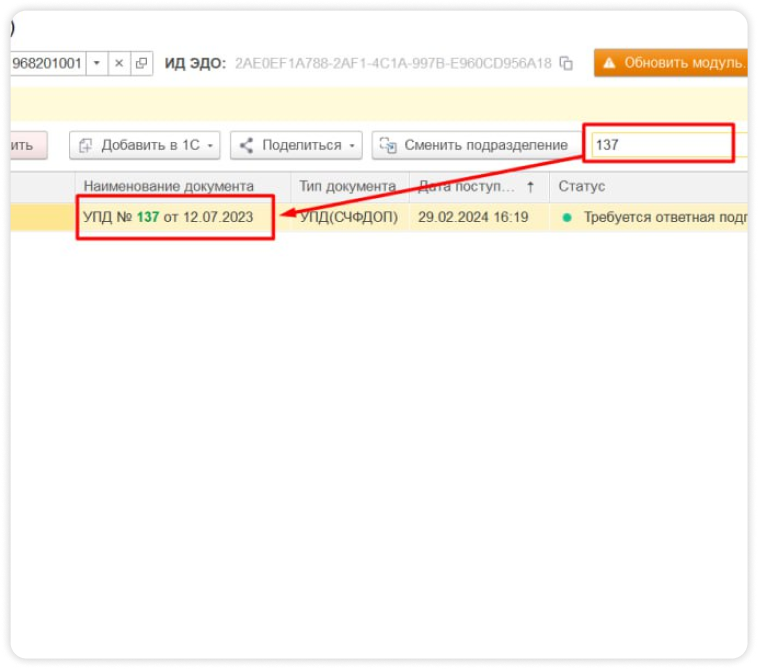Click the 29.02.2024 16:19 date cell
The height and width of the screenshot is (670, 759).
[473, 217]
